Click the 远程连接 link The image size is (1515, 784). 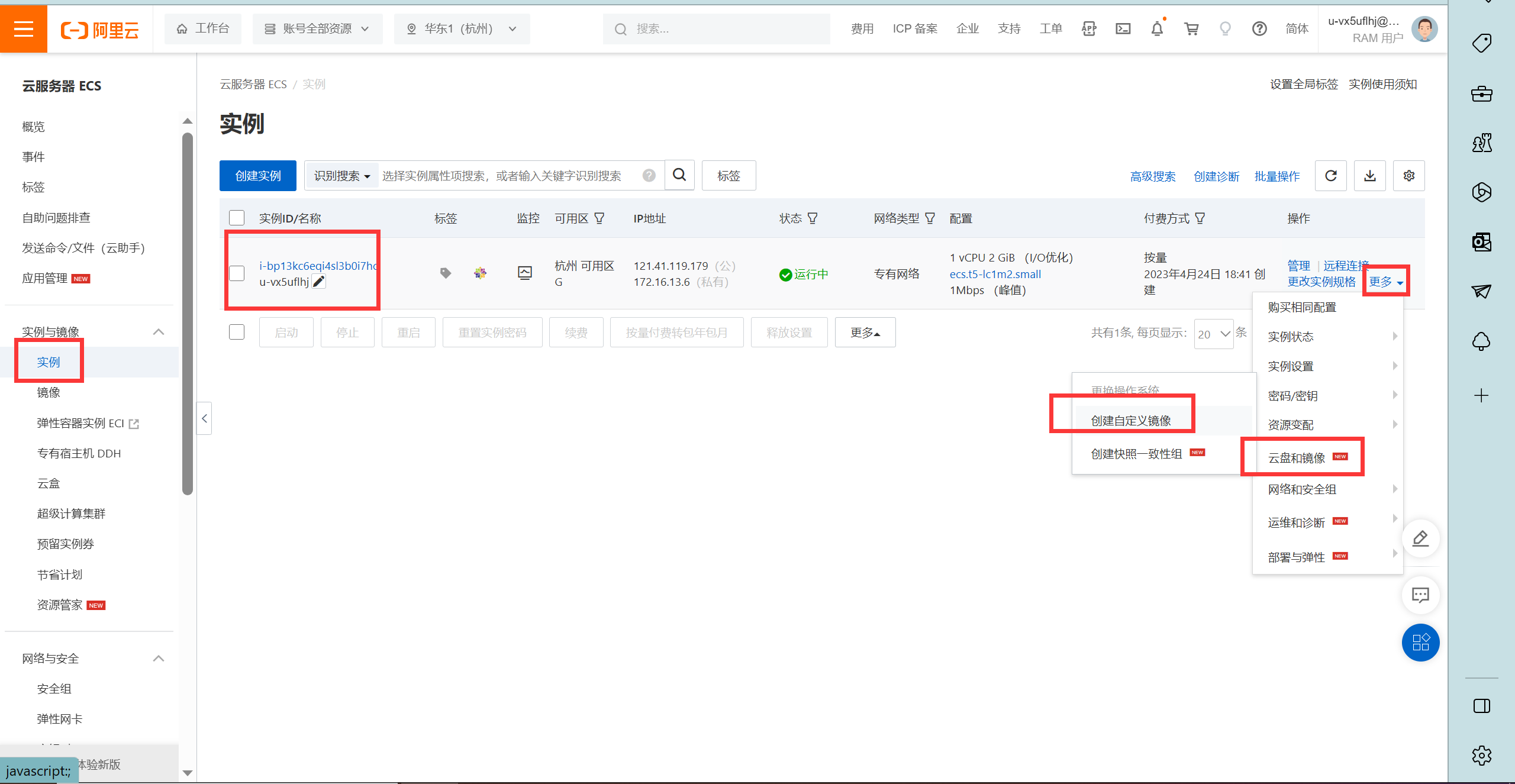1346,265
